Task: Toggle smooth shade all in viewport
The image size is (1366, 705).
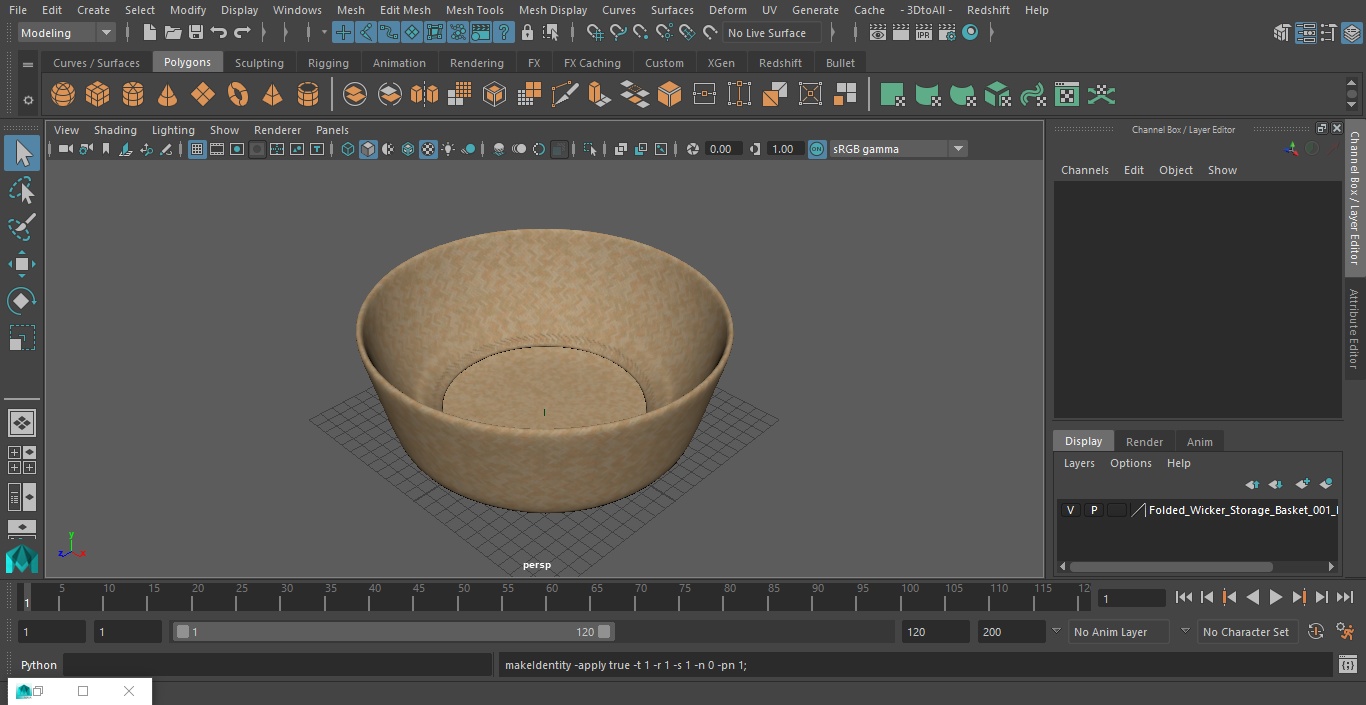Action: point(368,149)
